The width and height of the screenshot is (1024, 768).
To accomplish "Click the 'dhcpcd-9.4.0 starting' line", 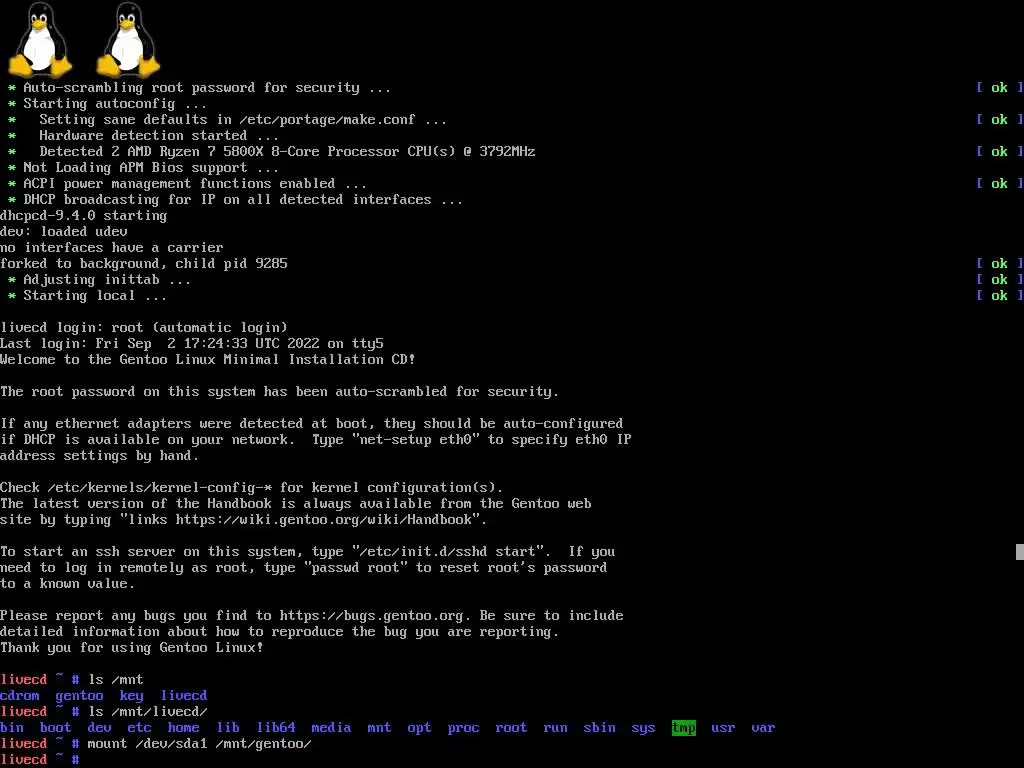I will (84, 216).
